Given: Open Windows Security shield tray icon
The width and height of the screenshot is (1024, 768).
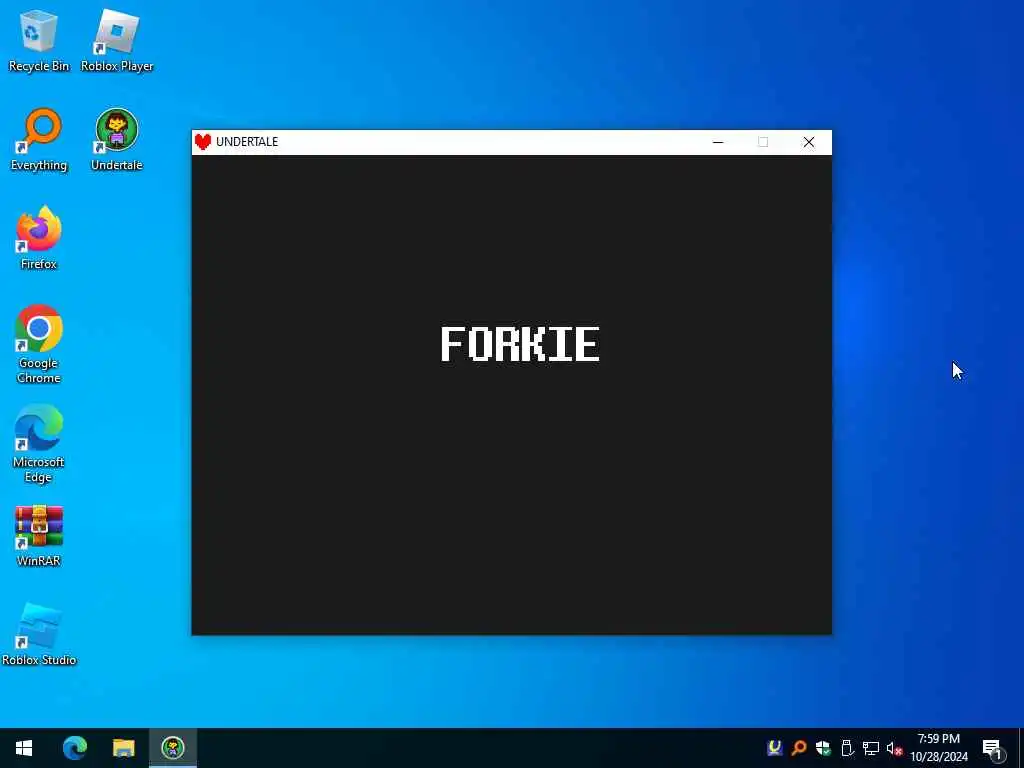Looking at the screenshot, I should 823,748.
